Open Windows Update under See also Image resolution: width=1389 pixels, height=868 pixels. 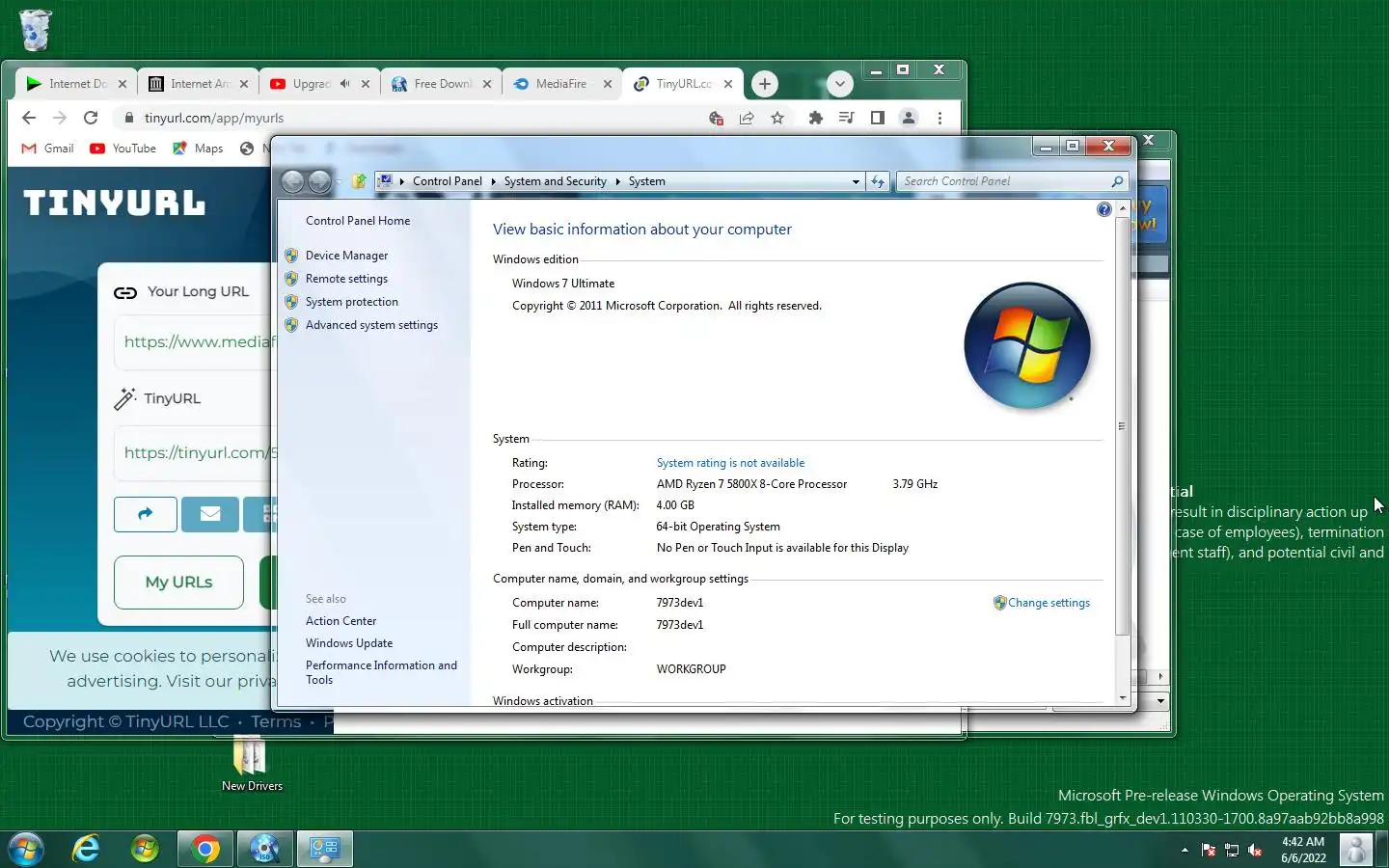point(349,643)
